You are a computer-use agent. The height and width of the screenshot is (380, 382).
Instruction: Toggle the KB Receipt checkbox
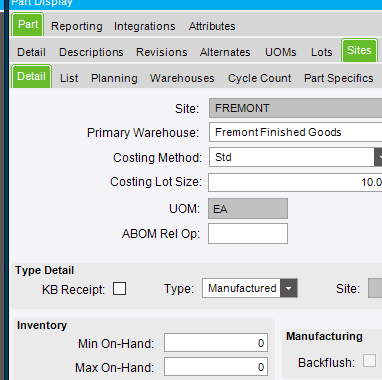point(119,289)
